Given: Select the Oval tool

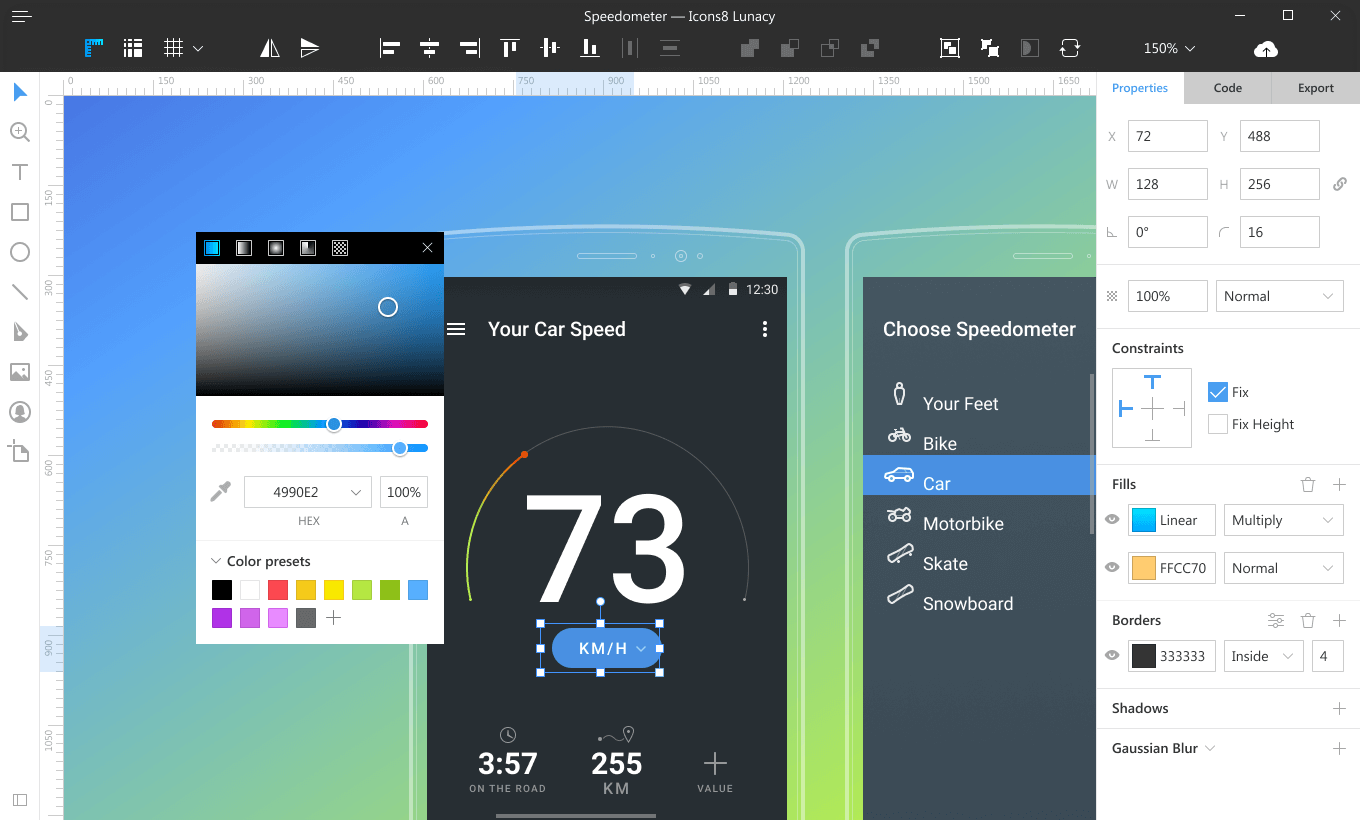Looking at the screenshot, I should click(19, 252).
